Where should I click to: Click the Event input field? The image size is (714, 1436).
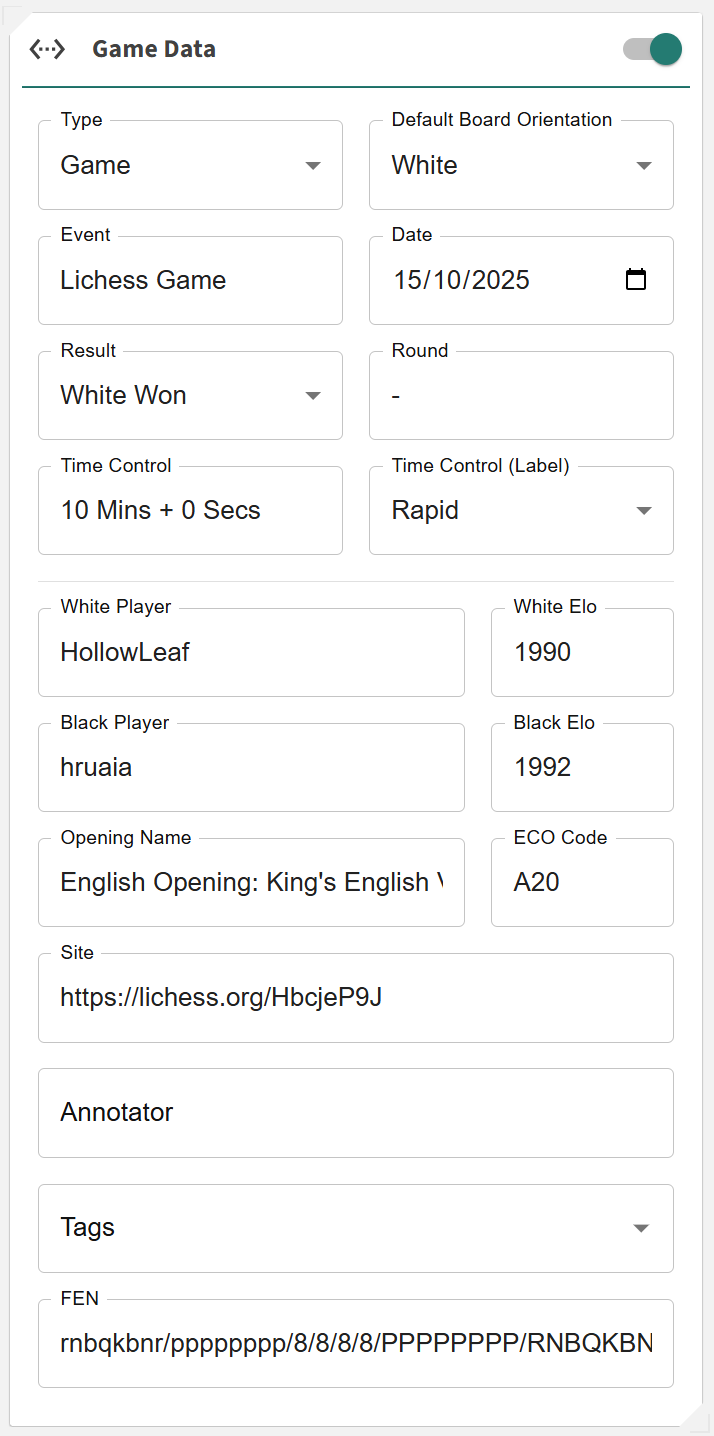[x=190, y=281]
